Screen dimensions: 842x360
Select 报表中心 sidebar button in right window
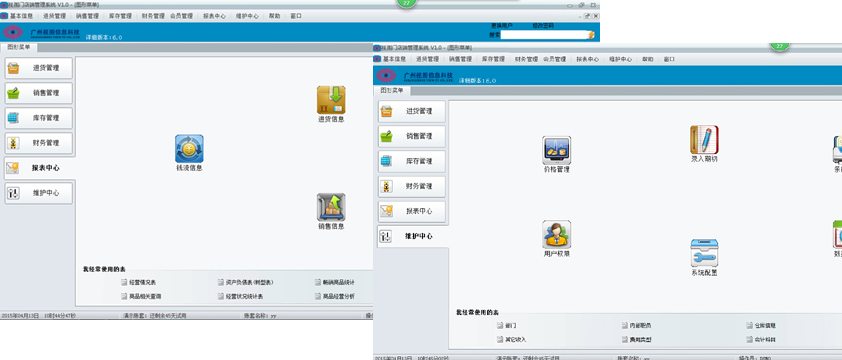412,211
